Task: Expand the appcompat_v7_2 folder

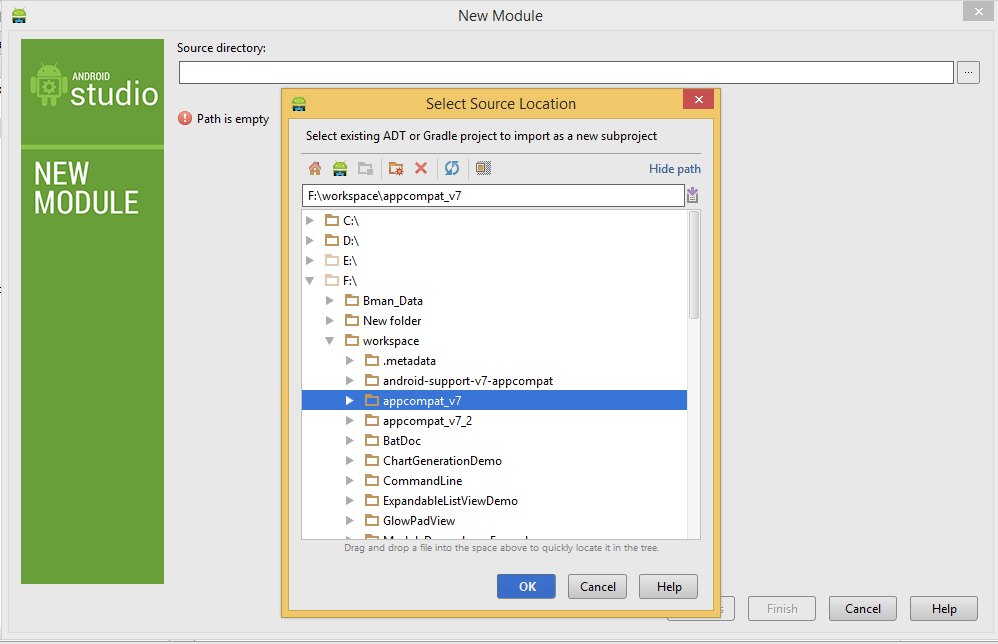Action: coord(350,421)
